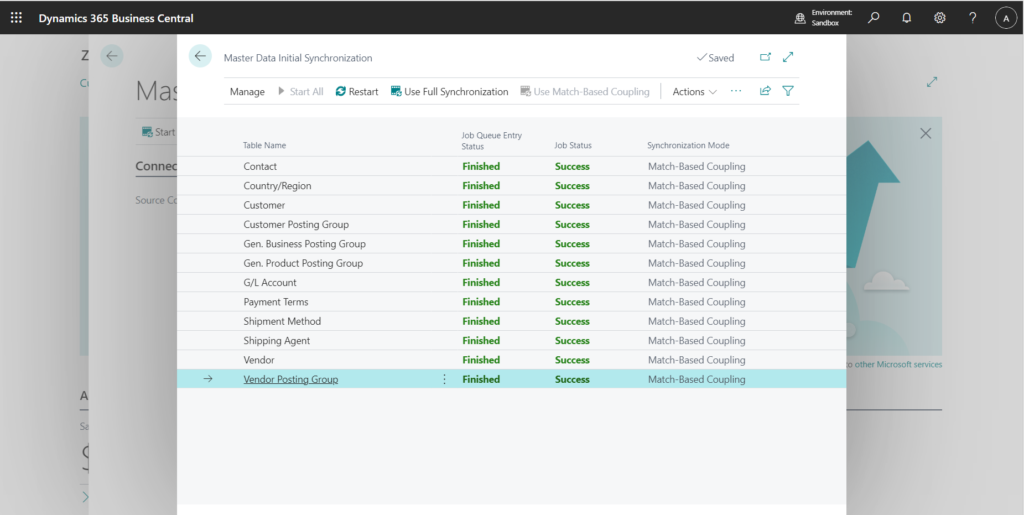The image size is (1024, 515).
Task: Click Start All action
Action: (x=300, y=91)
